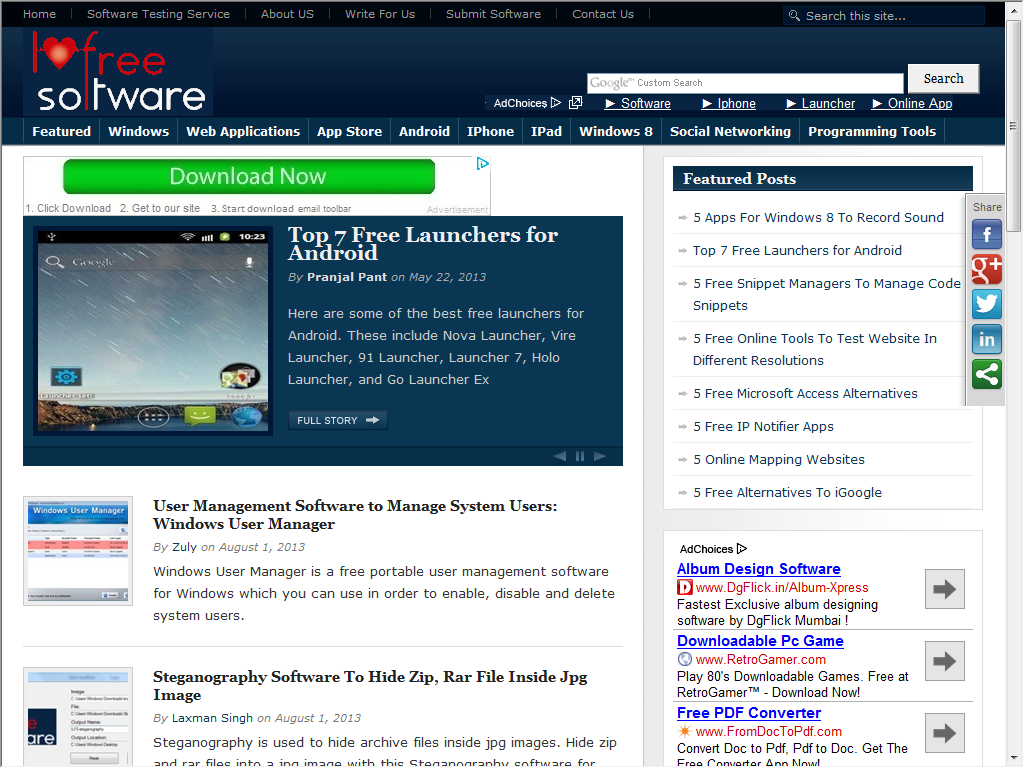Click the Online App ad link
Image resolution: width=1024 pixels, height=768 pixels.
912,103
